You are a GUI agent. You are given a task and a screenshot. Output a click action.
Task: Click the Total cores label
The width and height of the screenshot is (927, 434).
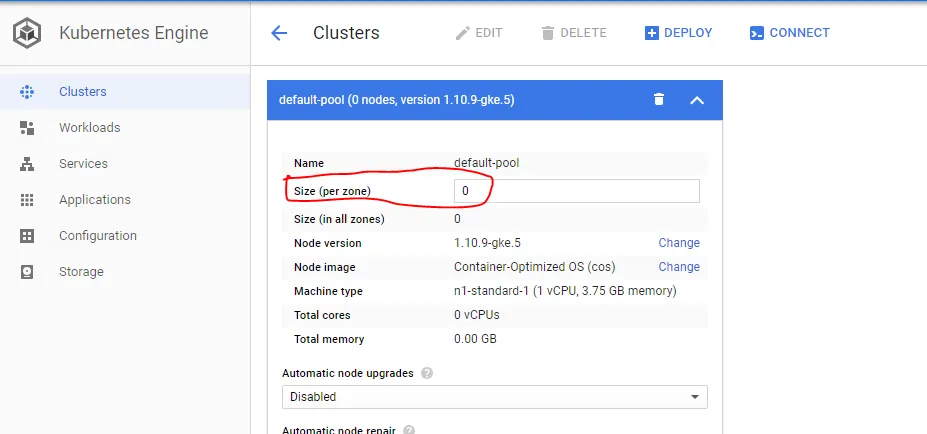pos(322,315)
